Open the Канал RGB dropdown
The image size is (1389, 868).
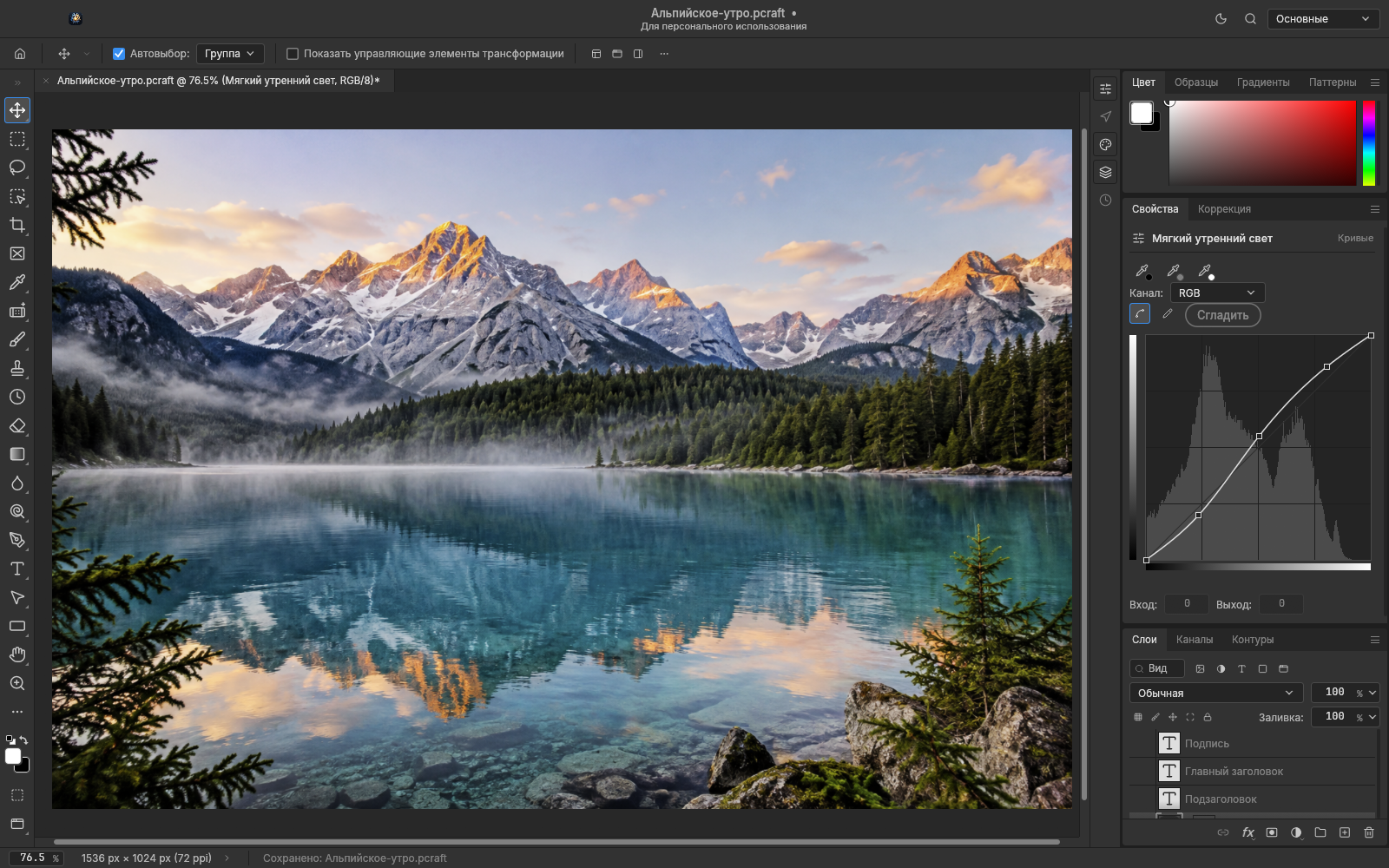point(1217,293)
